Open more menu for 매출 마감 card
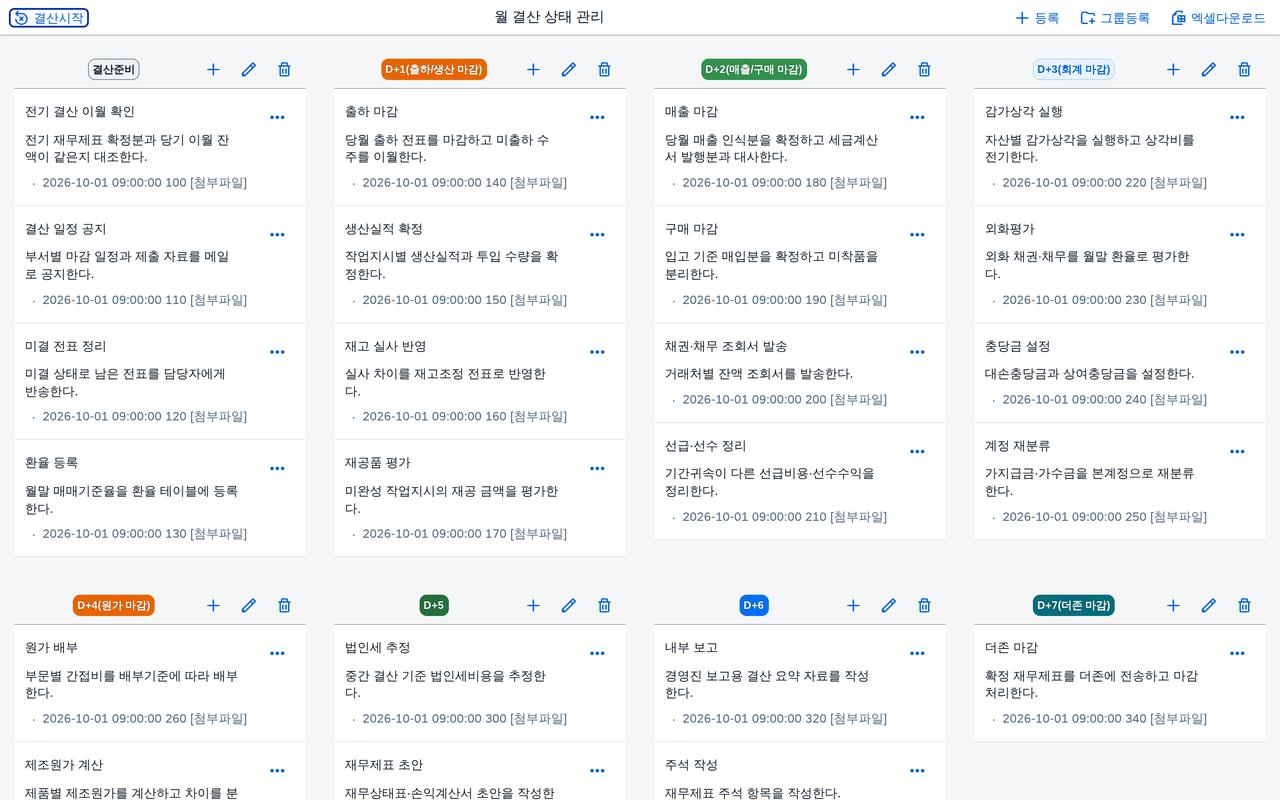Screen dimensions: 1280x800 coord(917,117)
